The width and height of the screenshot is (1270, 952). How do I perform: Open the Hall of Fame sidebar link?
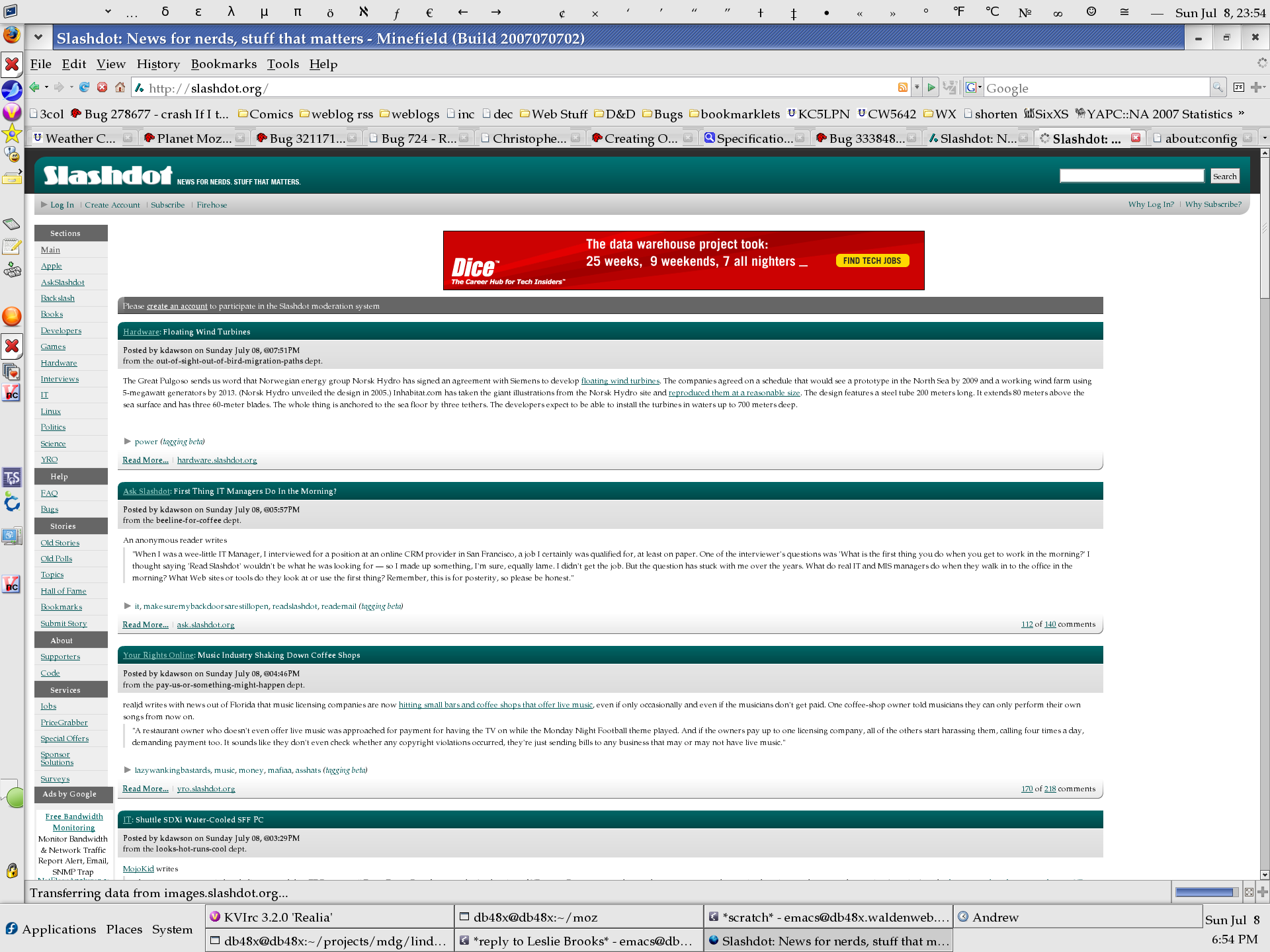(x=63, y=591)
